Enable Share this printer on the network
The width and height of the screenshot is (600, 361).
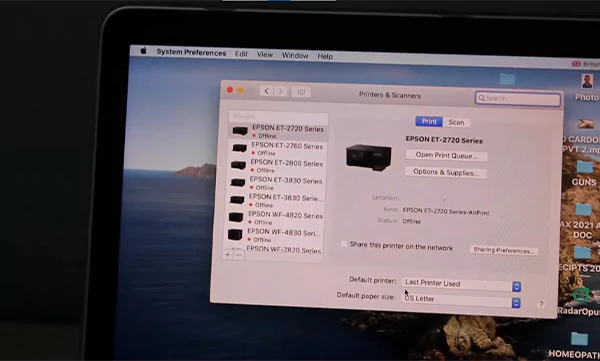(344, 244)
